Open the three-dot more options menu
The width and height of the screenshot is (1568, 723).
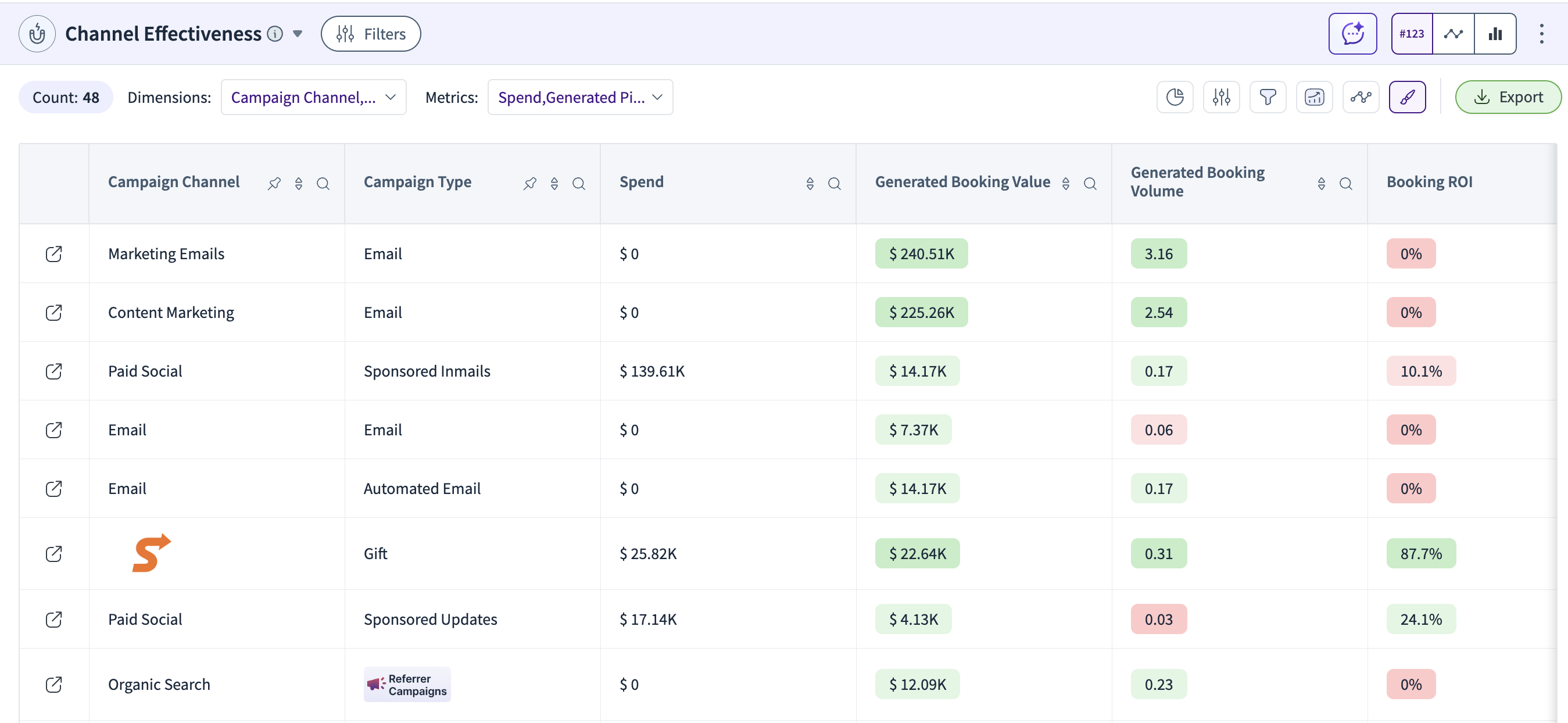1541,34
